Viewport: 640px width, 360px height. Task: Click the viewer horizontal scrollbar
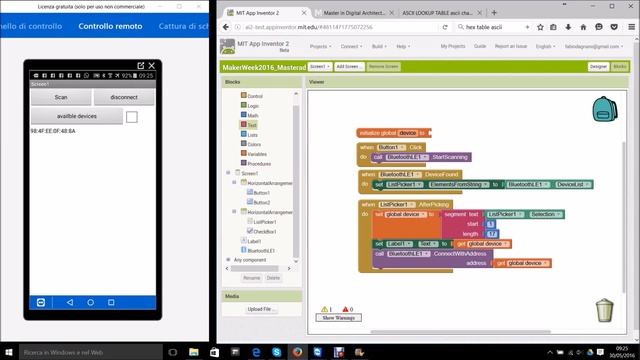click(x=460, y=332)
